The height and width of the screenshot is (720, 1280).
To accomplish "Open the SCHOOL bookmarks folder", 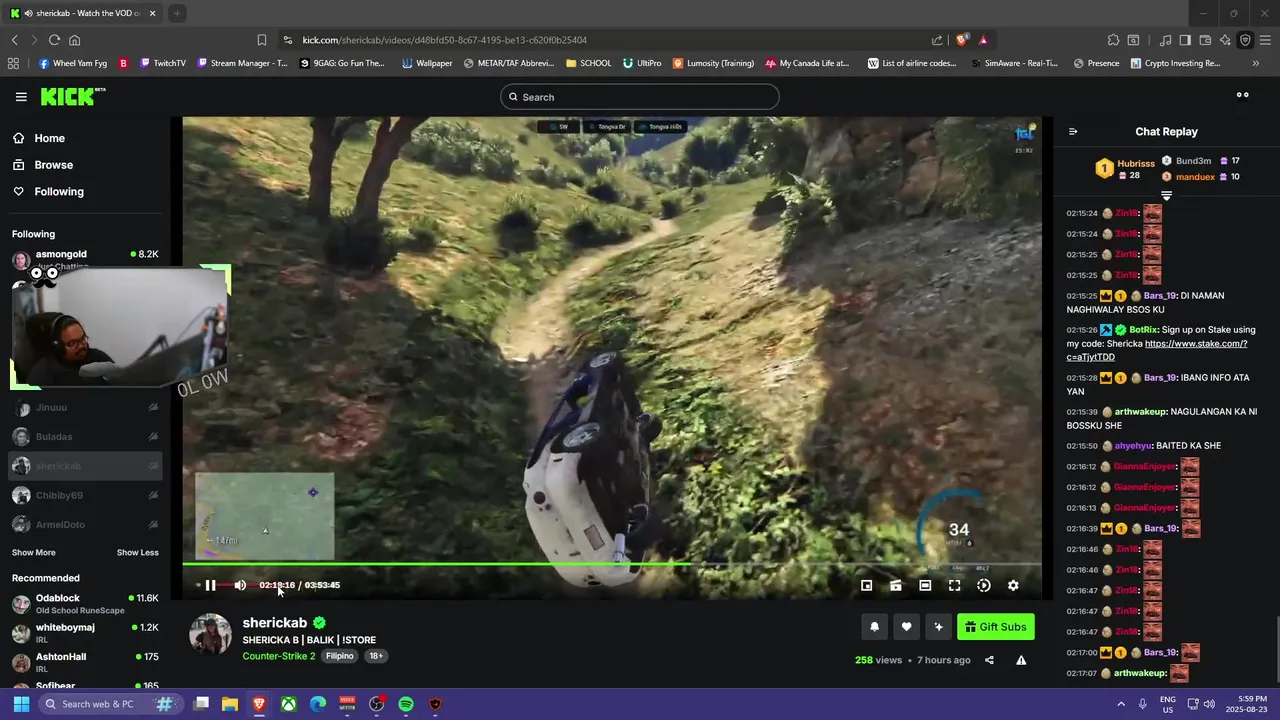I will point(588,63).
